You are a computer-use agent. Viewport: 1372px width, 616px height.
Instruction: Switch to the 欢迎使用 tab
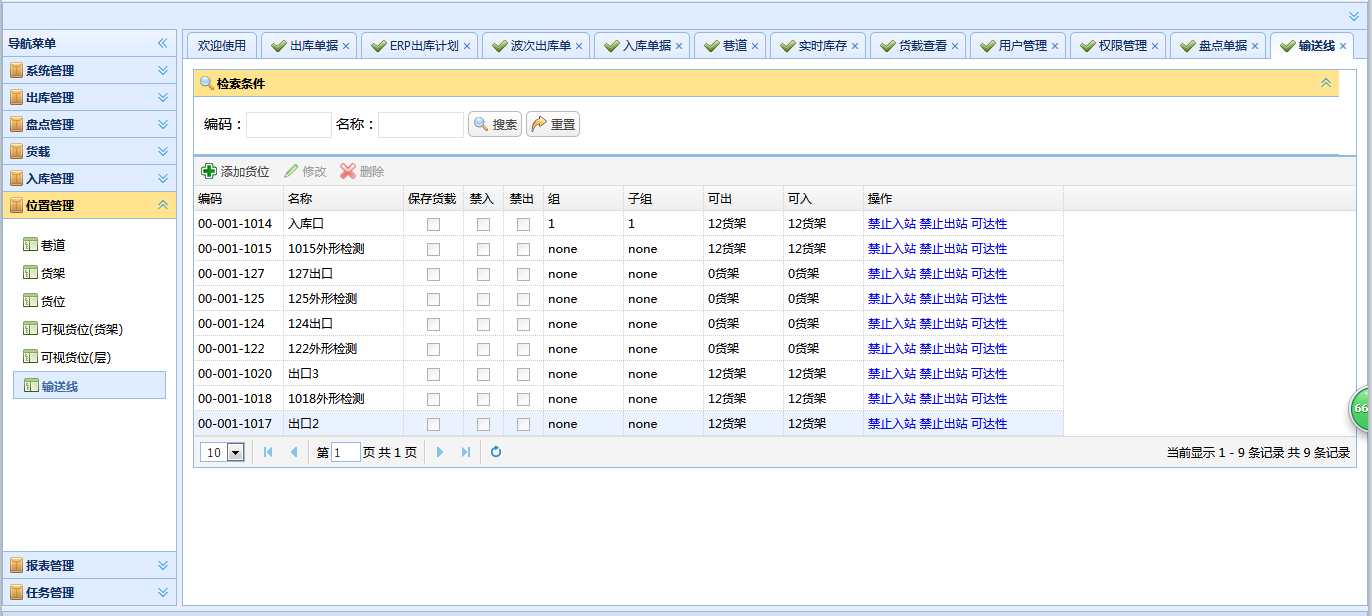coord(222,46)
